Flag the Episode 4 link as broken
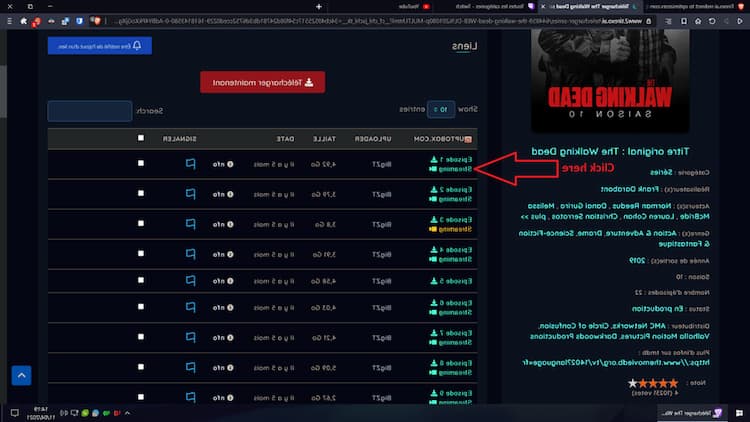The height and width of the screenshot is (422, 750). pyautogui.click(x=190, y=254)
